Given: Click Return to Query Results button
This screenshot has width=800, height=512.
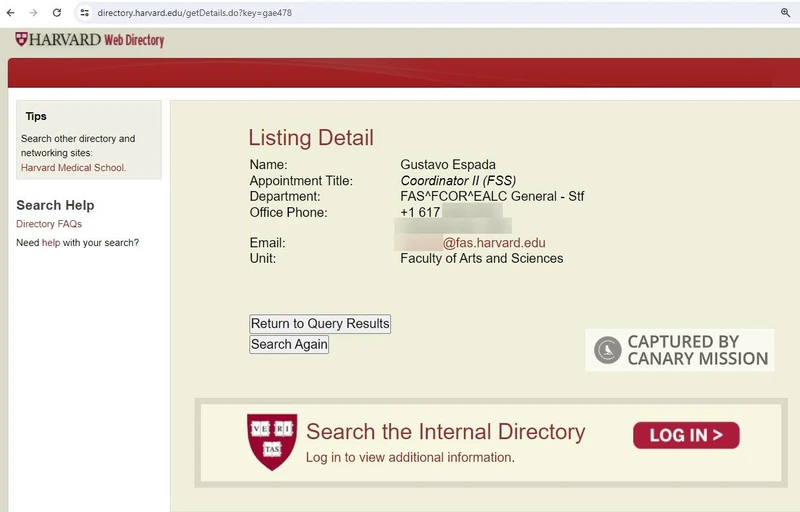Looking at the screenshot, I should point(320,324).
